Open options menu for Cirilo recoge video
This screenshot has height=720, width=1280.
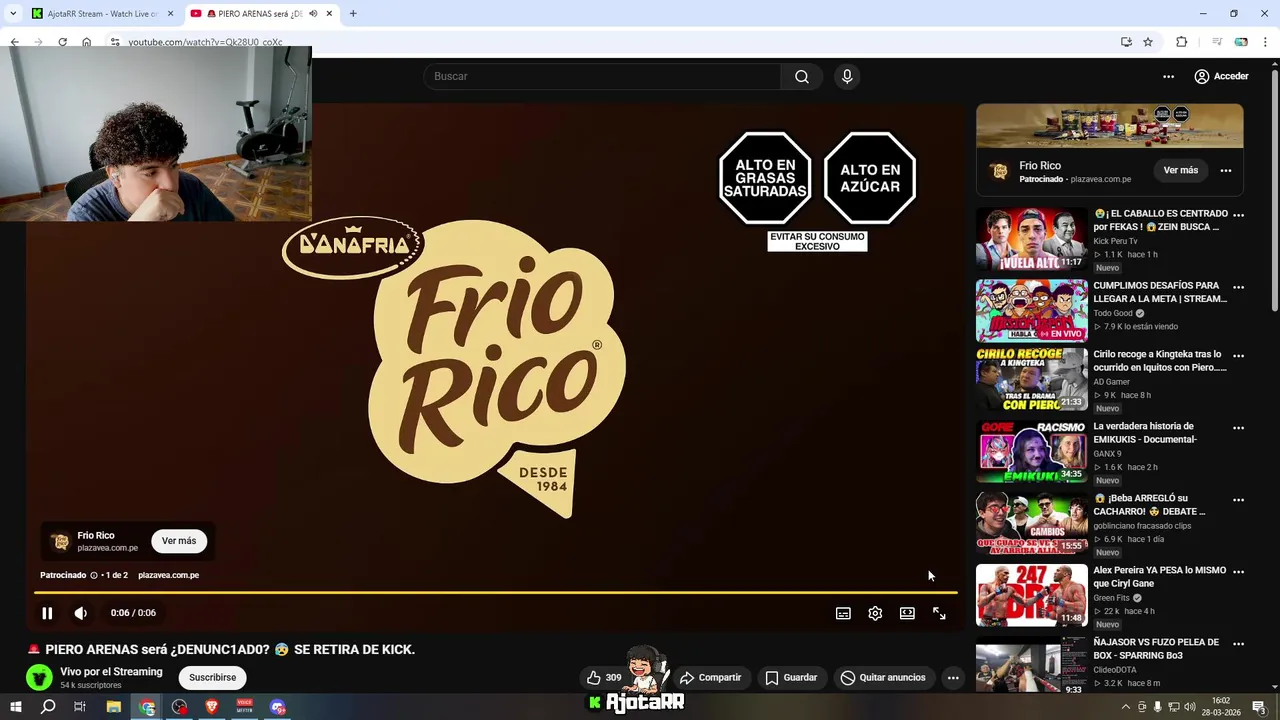(1238, 356)
